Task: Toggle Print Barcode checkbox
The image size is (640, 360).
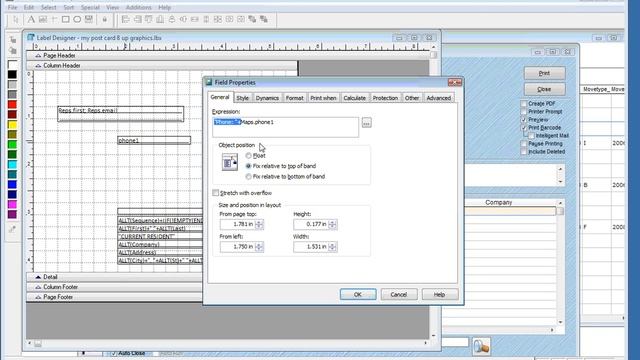Action: [524, 128]
